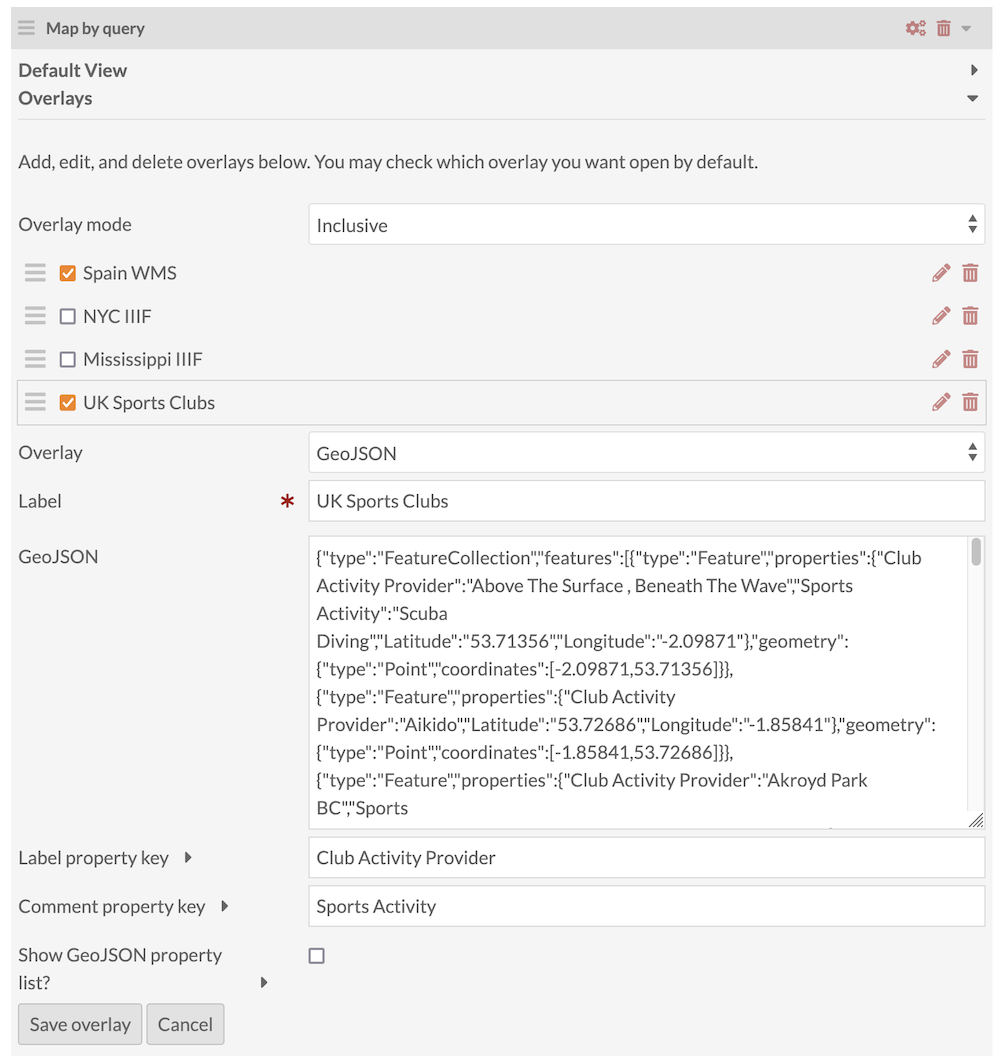Focus the Label property key field

646,857
